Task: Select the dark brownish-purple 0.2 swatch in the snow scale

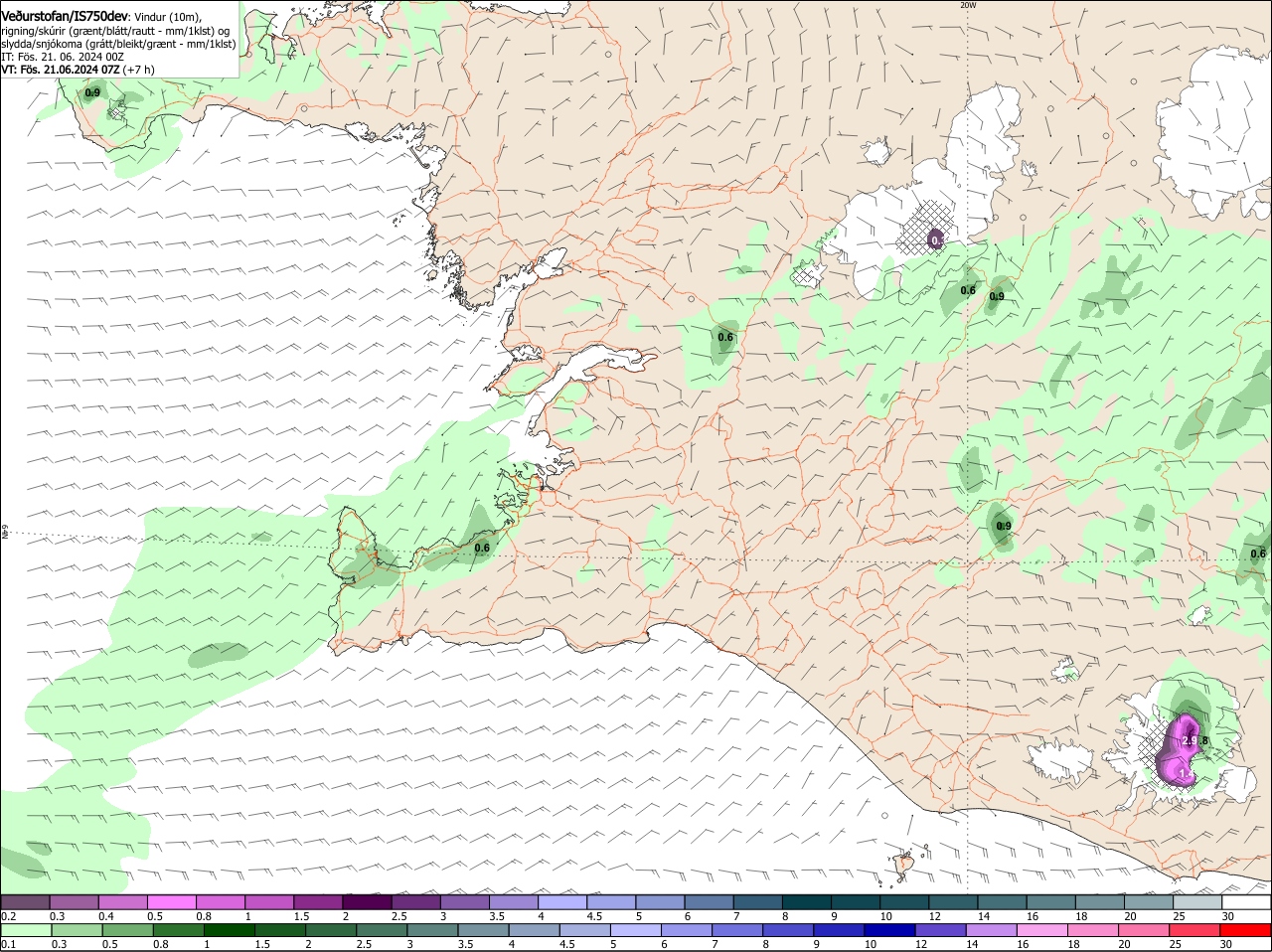Action: pyautogui.click(x=25, y=902)
